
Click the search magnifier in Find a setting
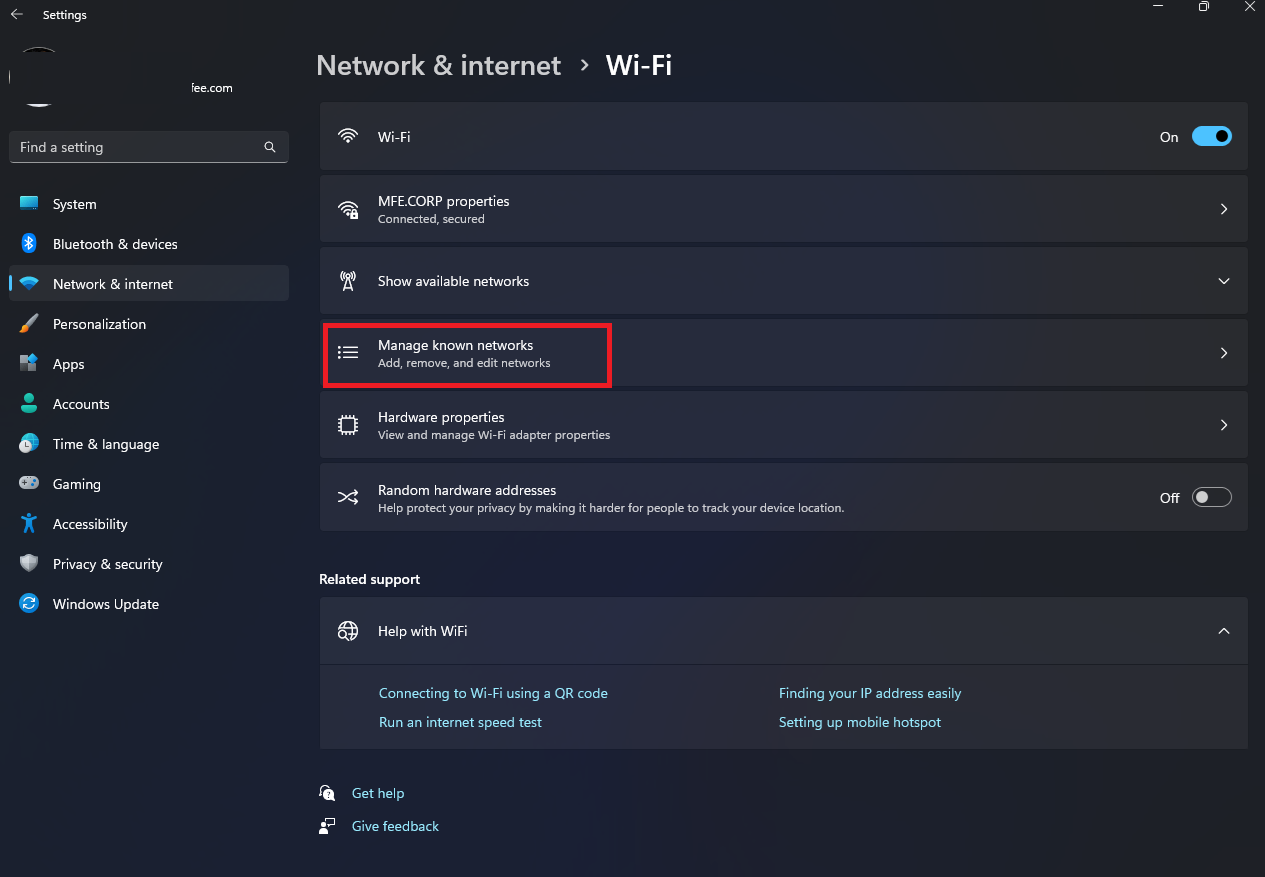pyautogui.click(x=270, y=147)
